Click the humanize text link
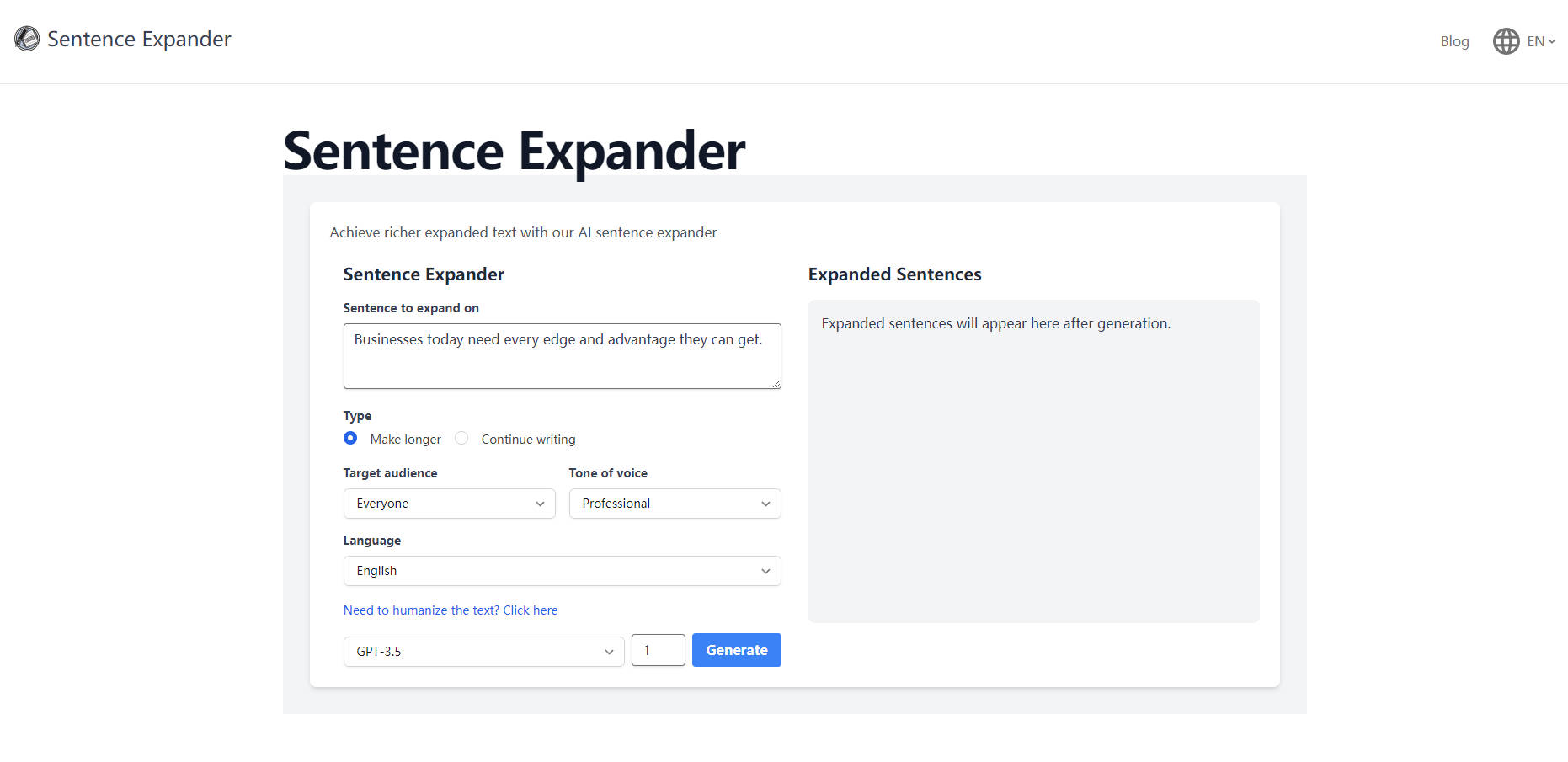1568x762 pixels. pos(451,610)
